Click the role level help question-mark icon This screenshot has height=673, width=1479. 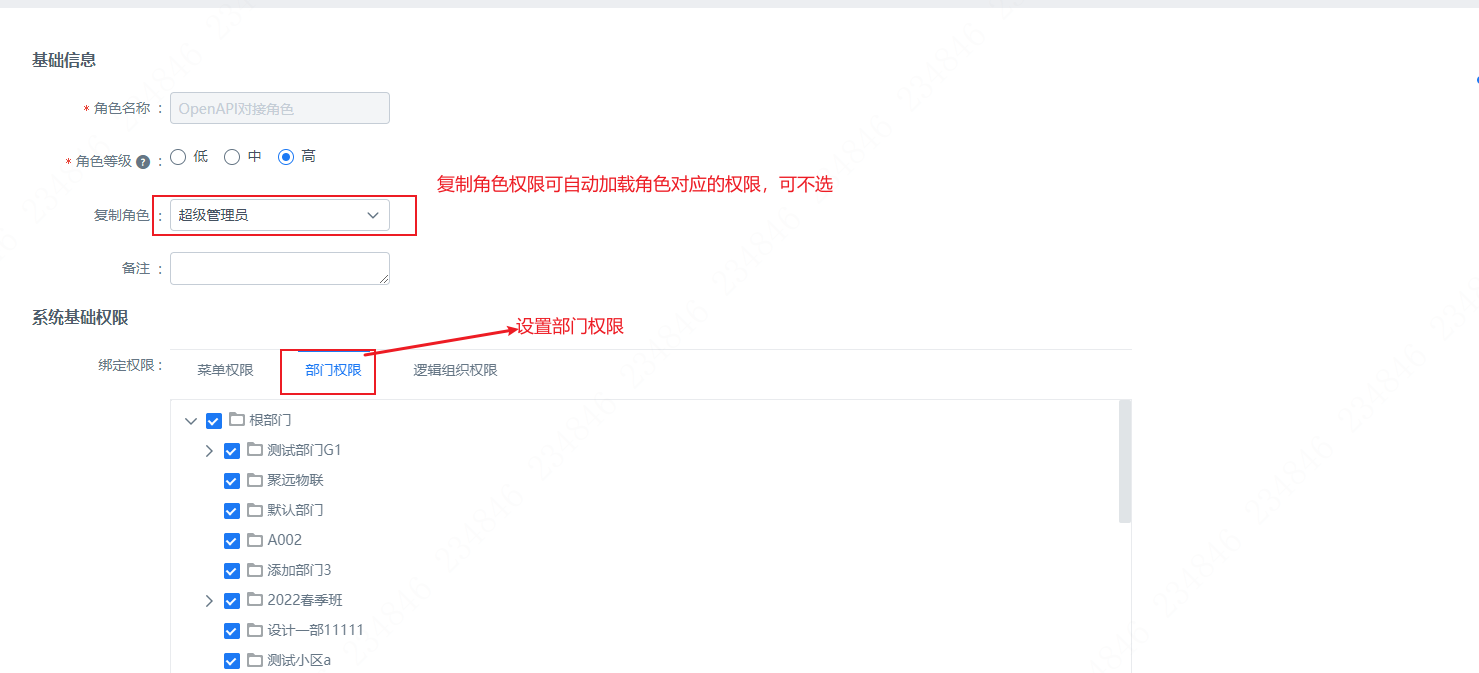click(x=143, y=161)
